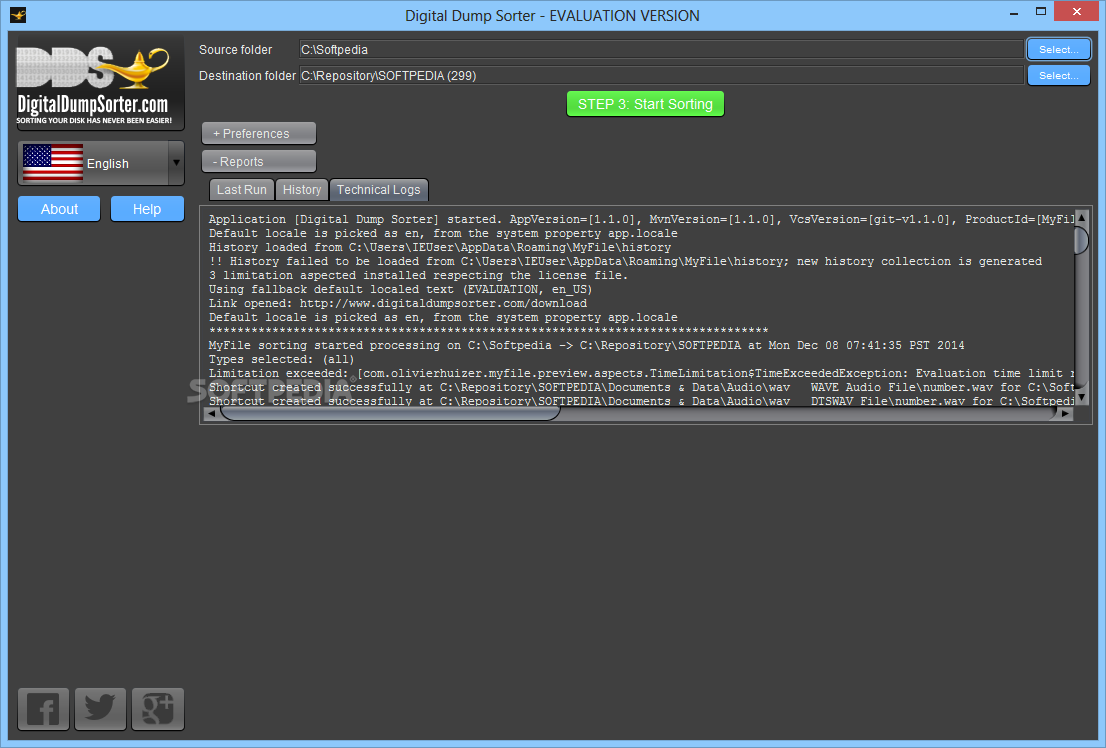Click the 'Shortcut created' WAVE Audio File log line
This screenshot has height=748, width=1106.
641,387
